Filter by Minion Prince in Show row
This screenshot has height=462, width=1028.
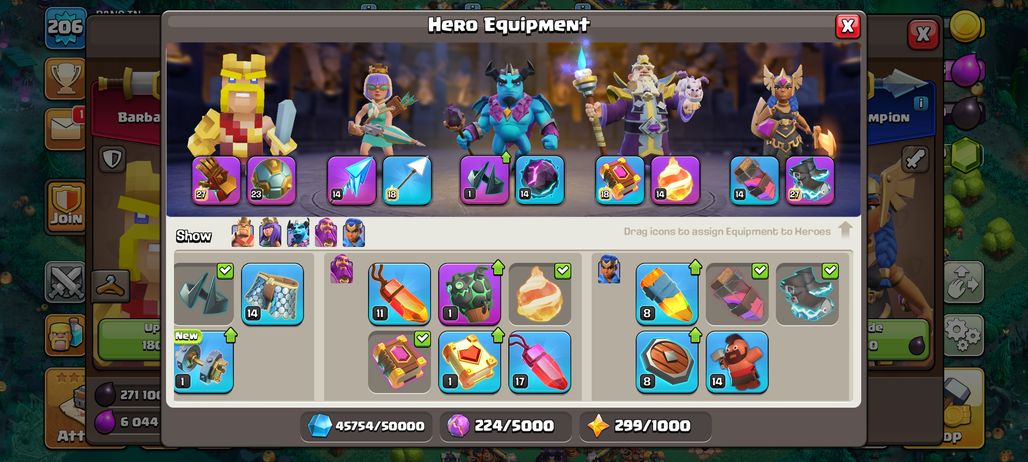click(x=298, y=233)
